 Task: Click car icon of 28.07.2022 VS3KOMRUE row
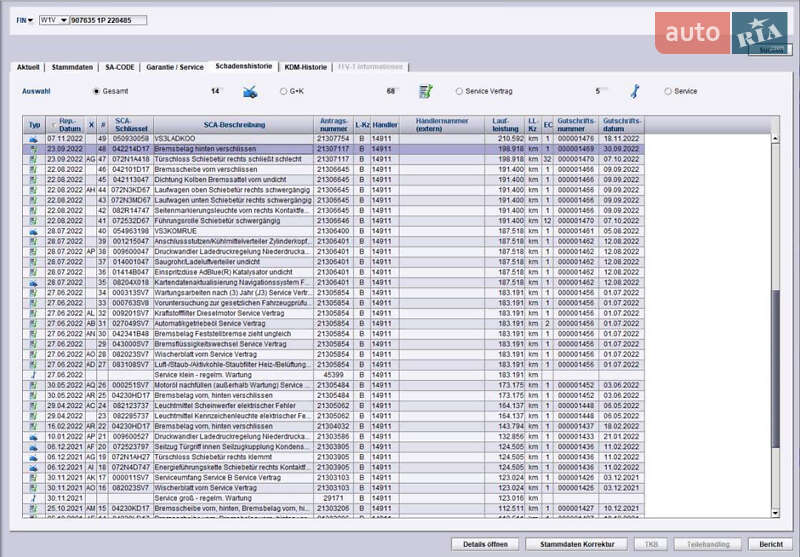[x=34, y=230]
